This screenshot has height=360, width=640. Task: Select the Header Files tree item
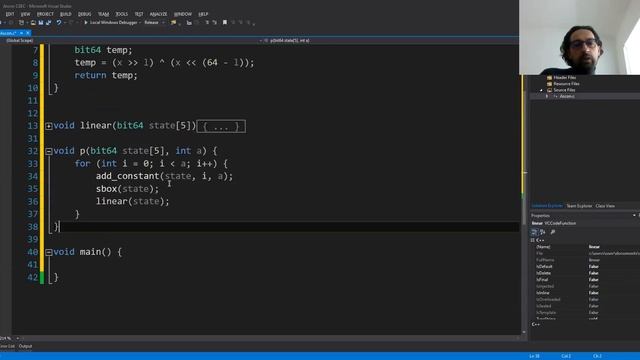[564, 77]
